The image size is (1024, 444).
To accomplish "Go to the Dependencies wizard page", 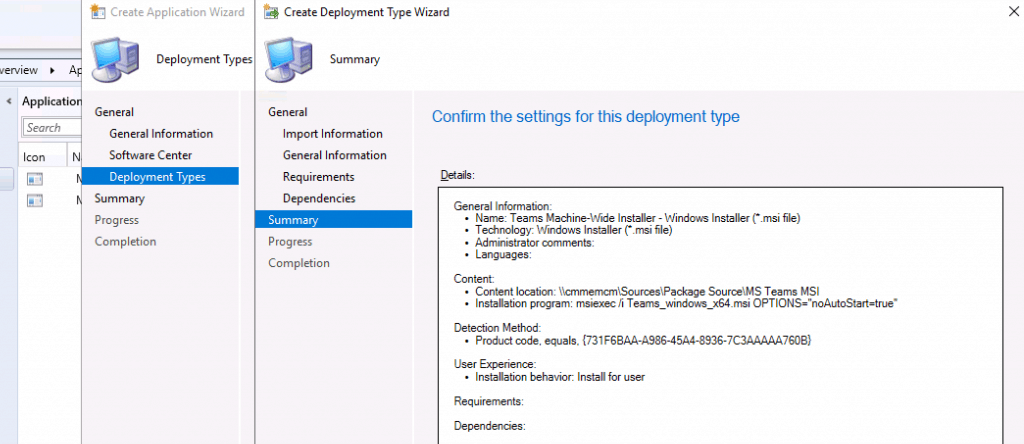I will coord(319,198).
